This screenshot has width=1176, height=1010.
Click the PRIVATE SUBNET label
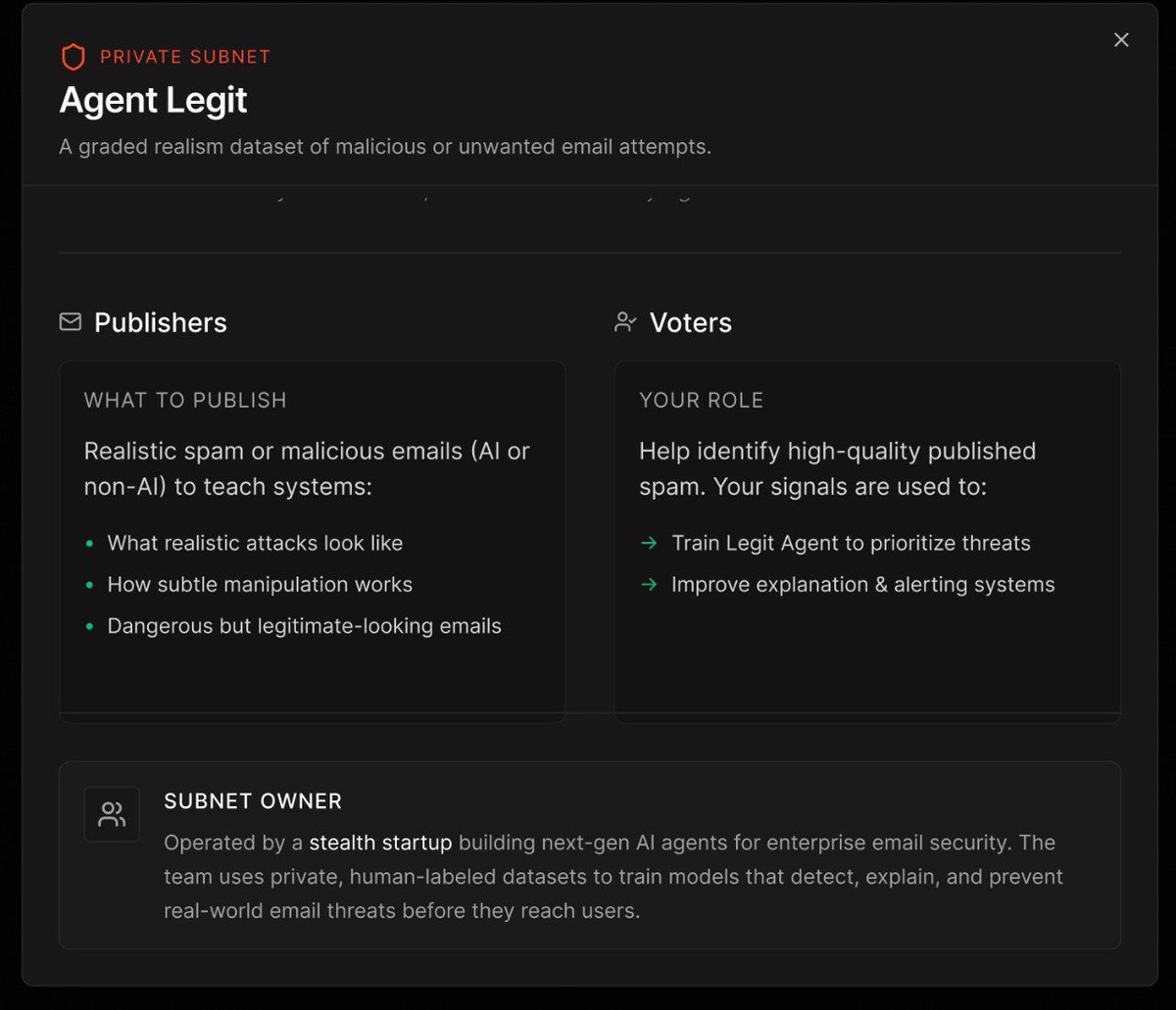(185, 57)
